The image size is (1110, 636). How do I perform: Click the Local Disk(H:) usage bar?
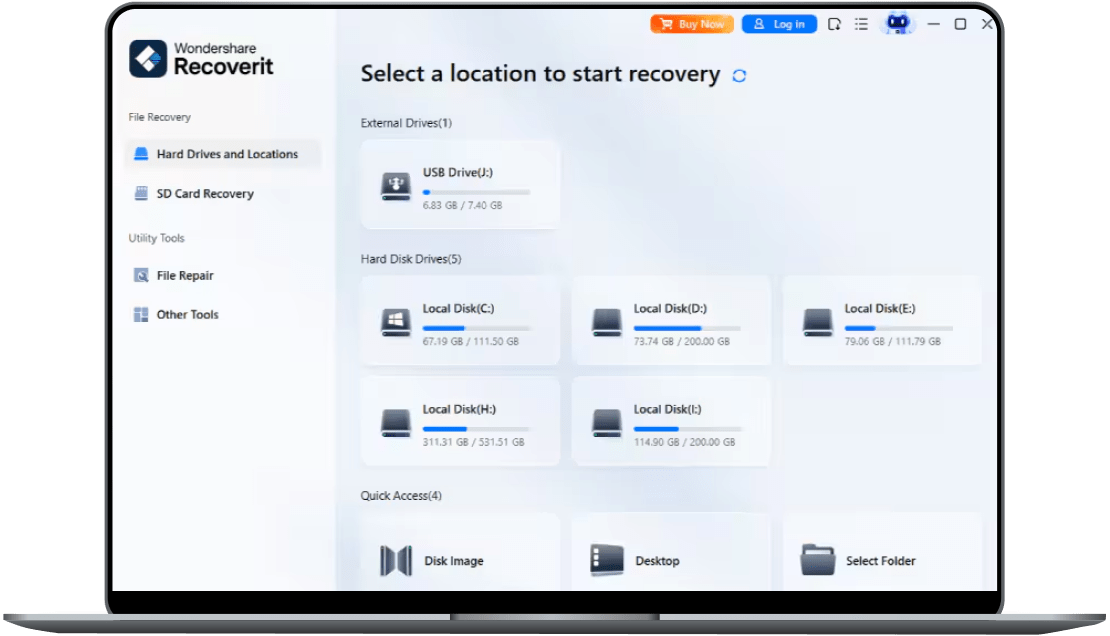coord(476,428)
